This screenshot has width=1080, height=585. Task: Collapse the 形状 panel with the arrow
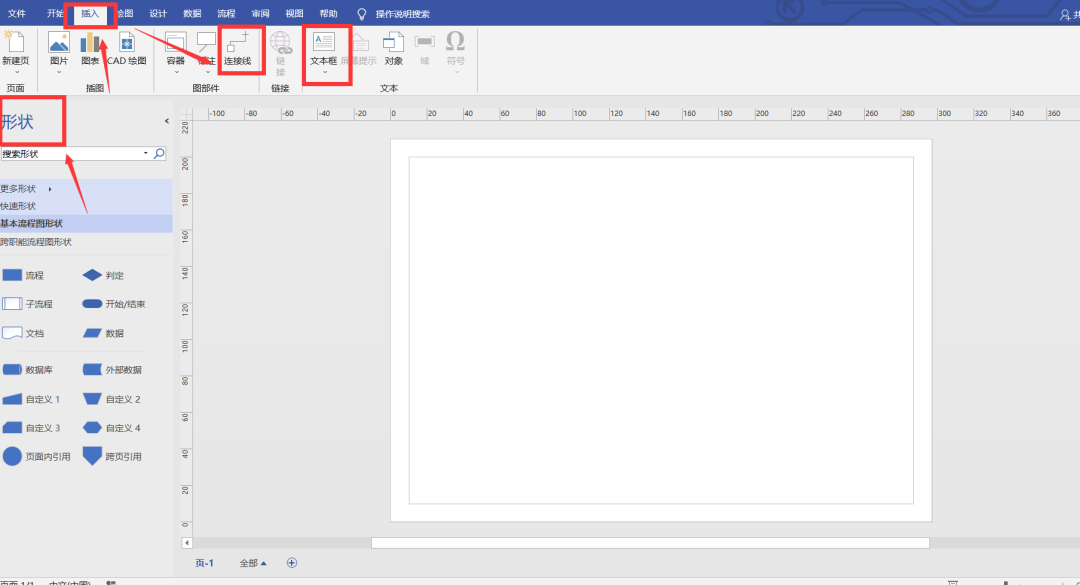tap(166, 121)
